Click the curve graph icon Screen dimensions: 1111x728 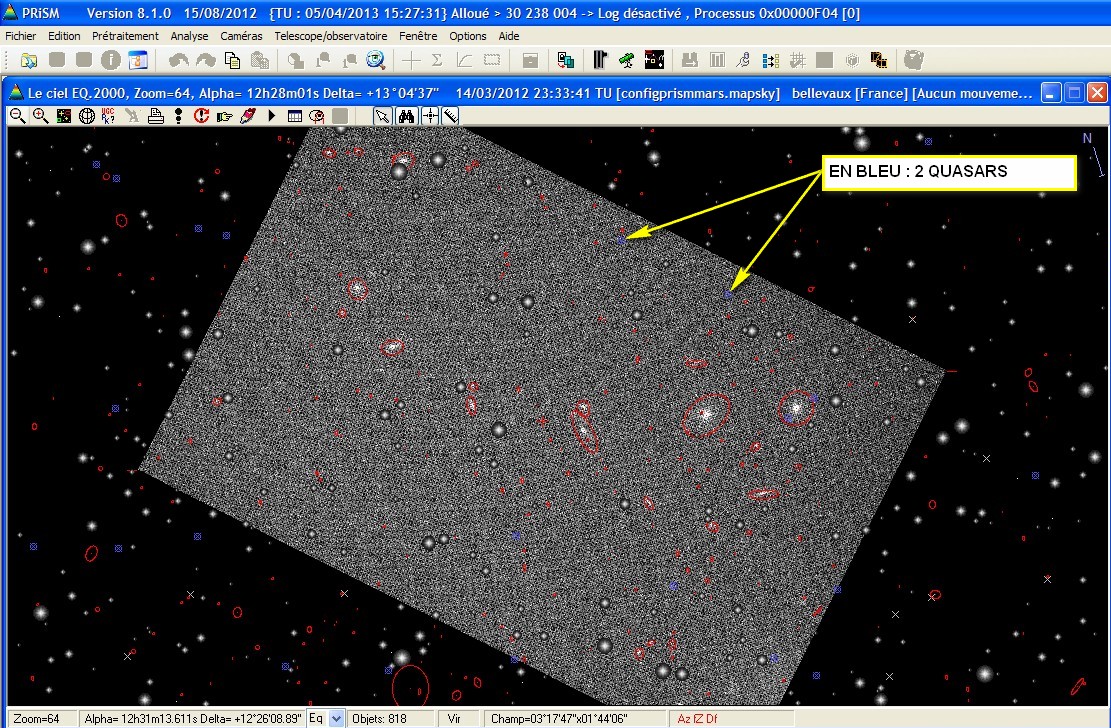pos(465,60)
